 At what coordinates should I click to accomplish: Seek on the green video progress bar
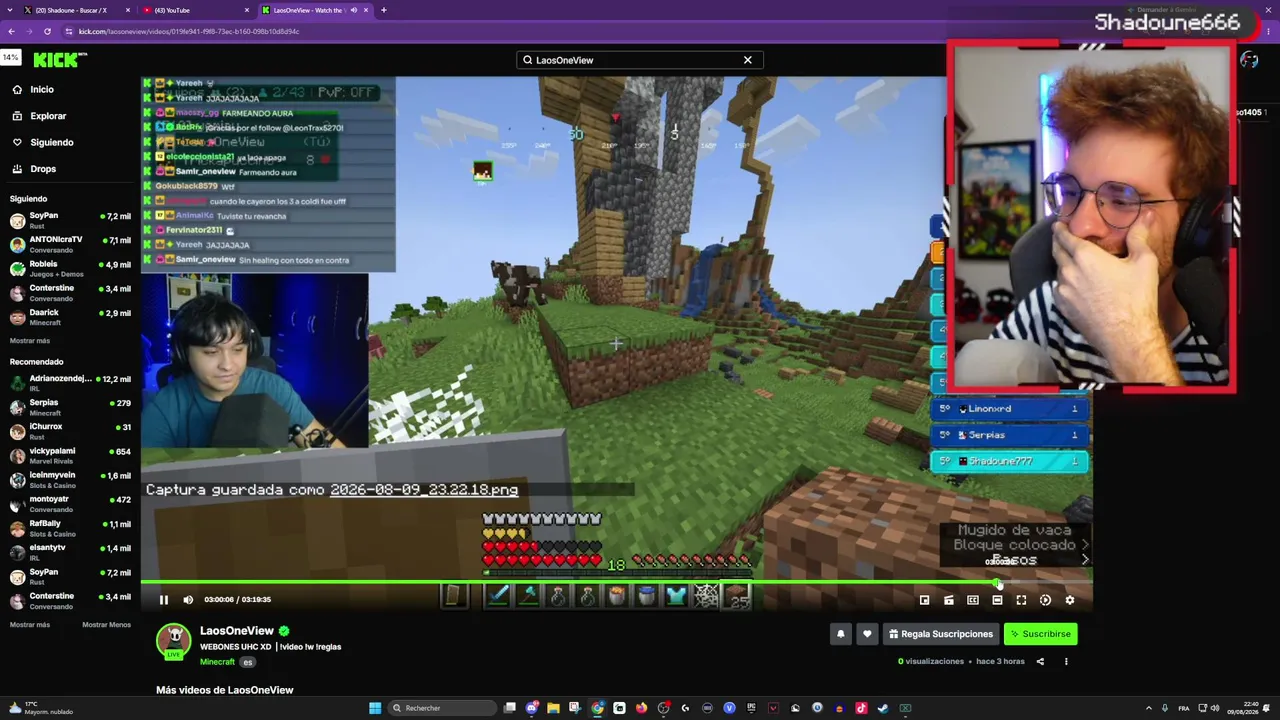pos(616,582)
